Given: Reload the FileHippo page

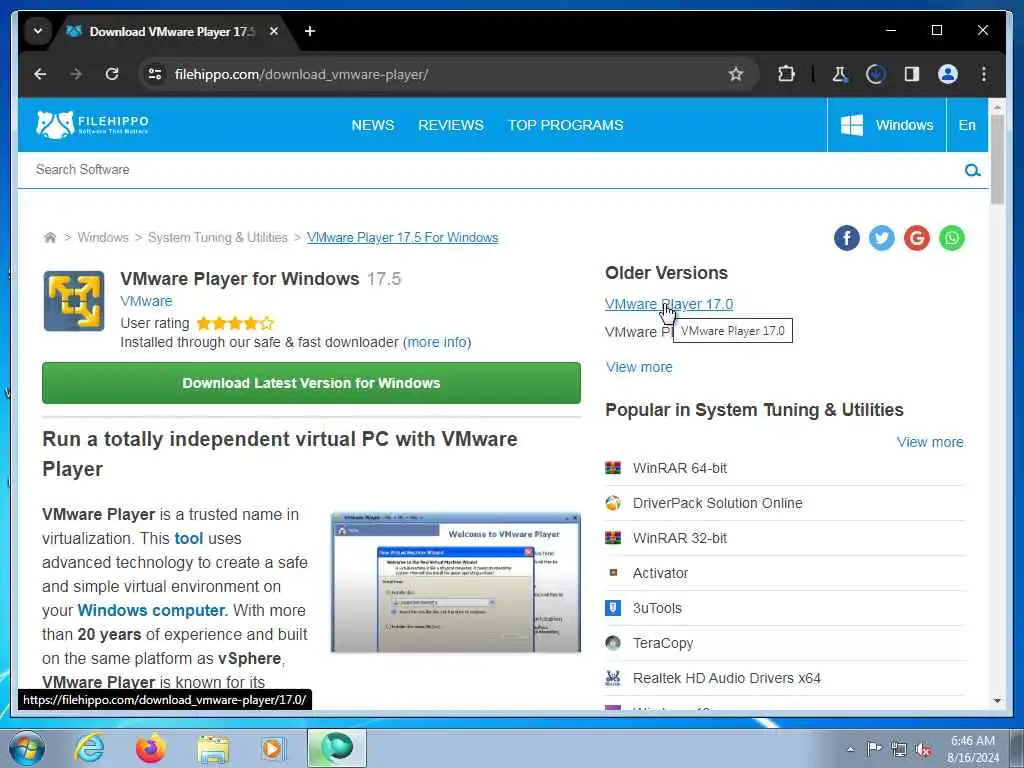Looking at the screenshot, I should pos(112,74).
